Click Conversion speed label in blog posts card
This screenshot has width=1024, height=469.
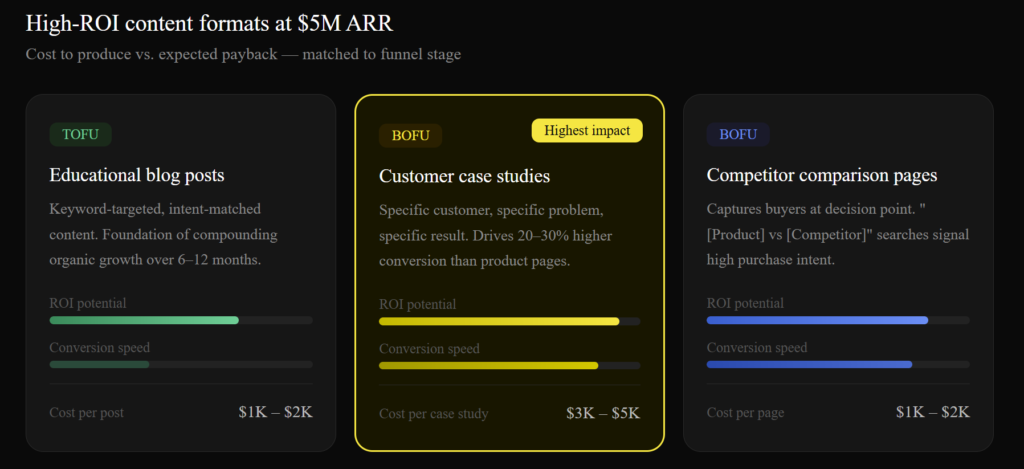[100, 348]
